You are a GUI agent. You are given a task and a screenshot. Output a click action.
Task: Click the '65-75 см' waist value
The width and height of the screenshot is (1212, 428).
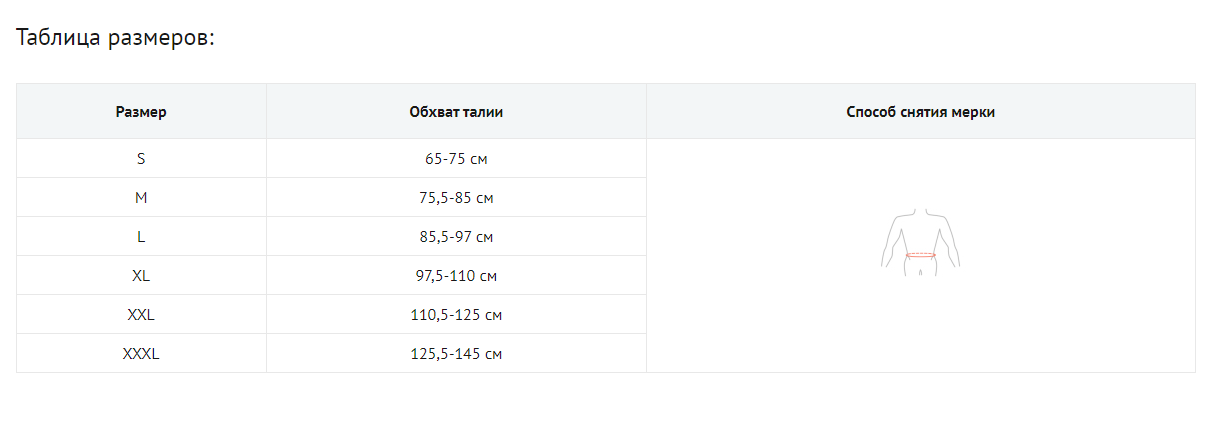[456, 159]
